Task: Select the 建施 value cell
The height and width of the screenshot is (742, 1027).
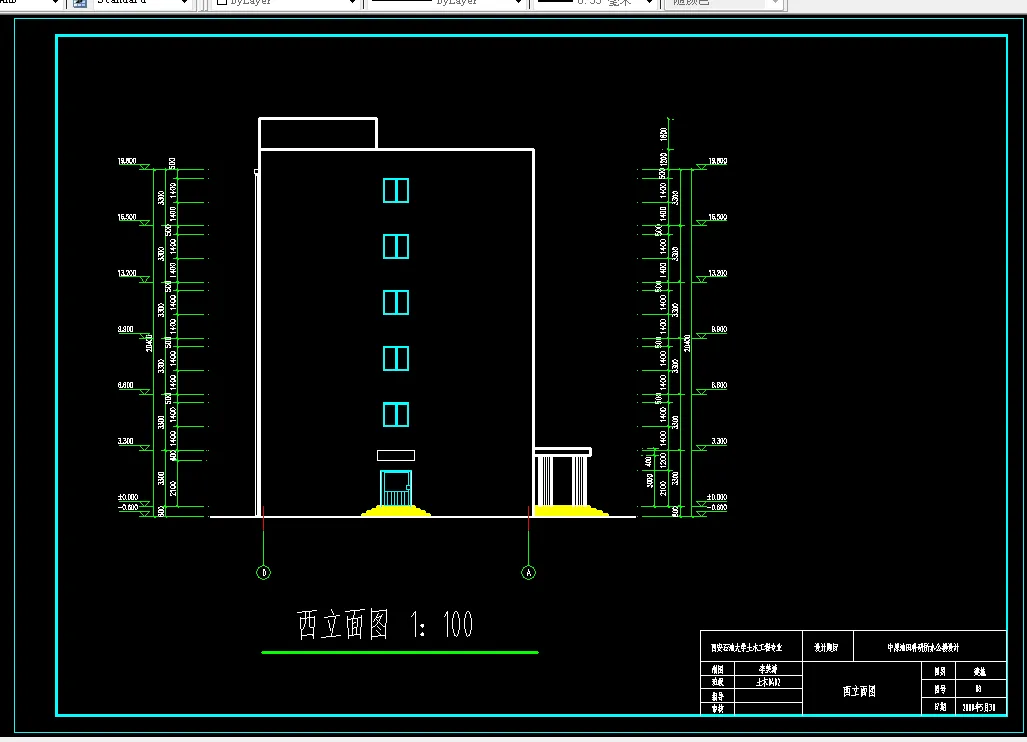Action: (x=980, y=671)
